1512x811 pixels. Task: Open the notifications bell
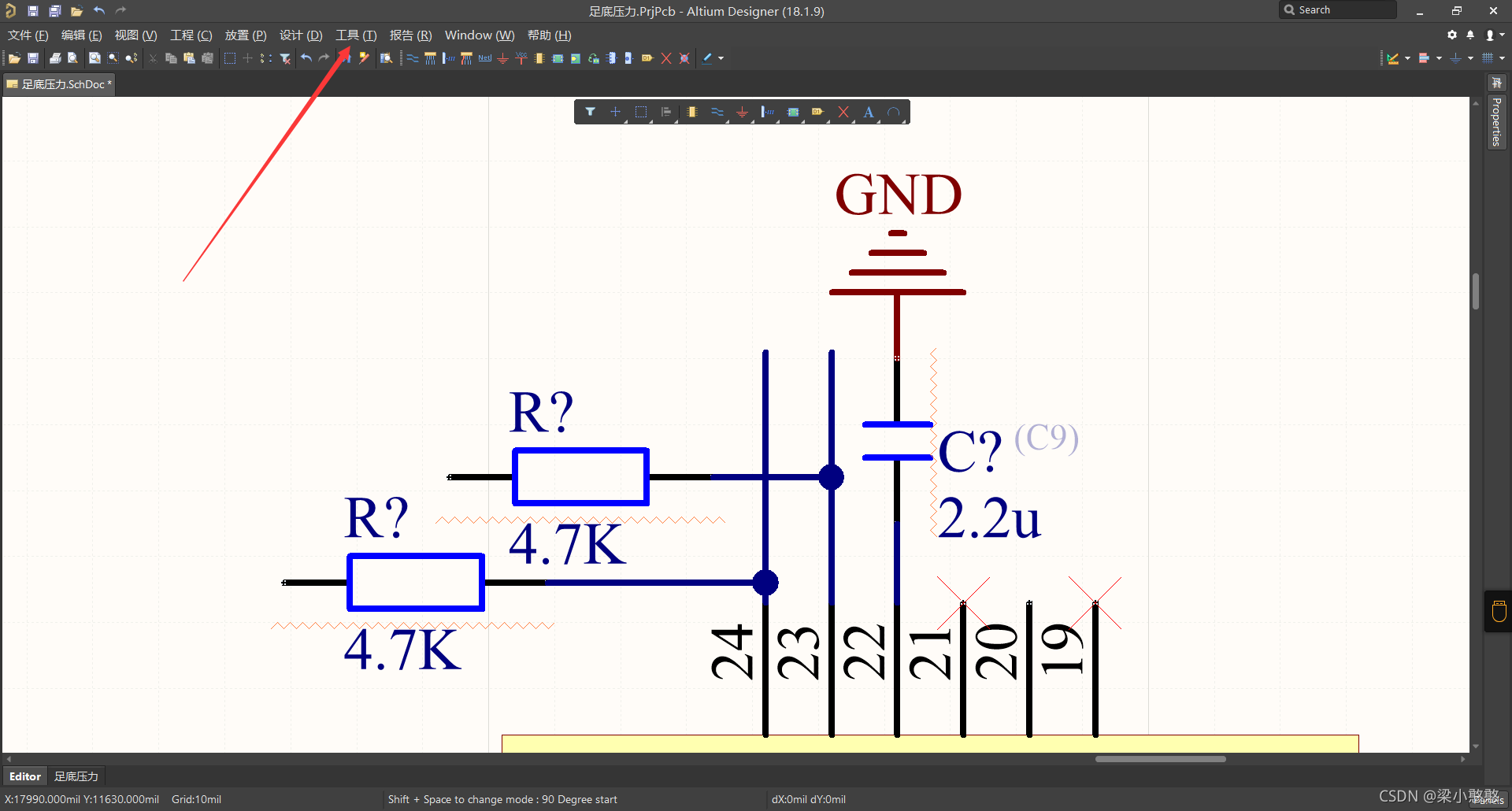[x=1470, y=35]
